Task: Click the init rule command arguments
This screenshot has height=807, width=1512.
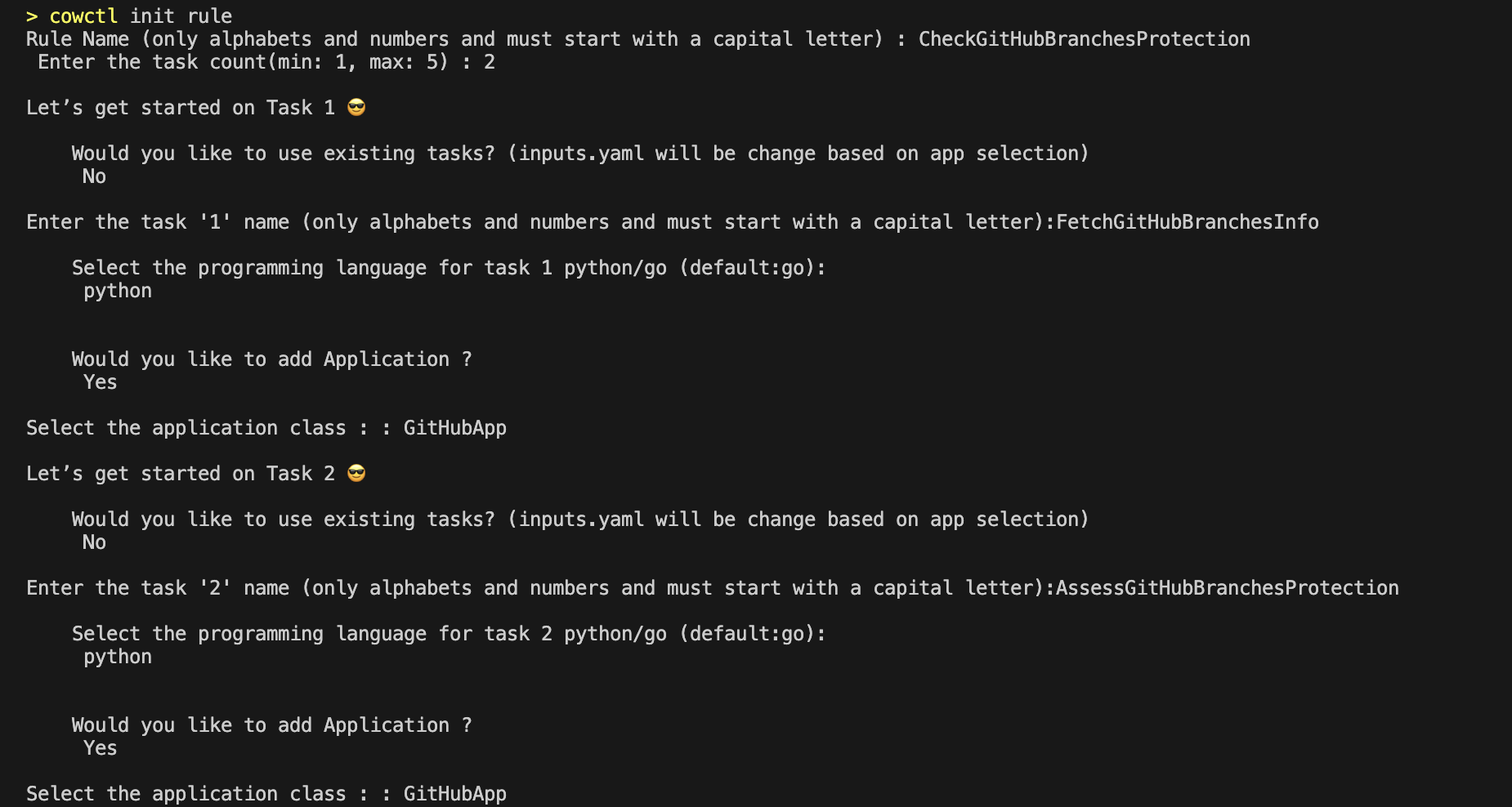Action: pos(181,16)
